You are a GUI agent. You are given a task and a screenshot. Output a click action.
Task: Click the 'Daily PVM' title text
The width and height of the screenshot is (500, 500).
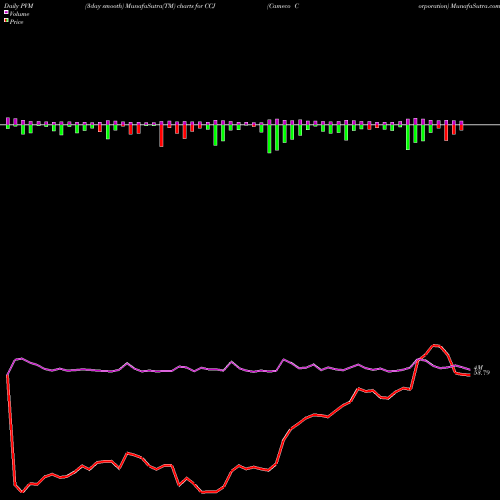point(19,6)
